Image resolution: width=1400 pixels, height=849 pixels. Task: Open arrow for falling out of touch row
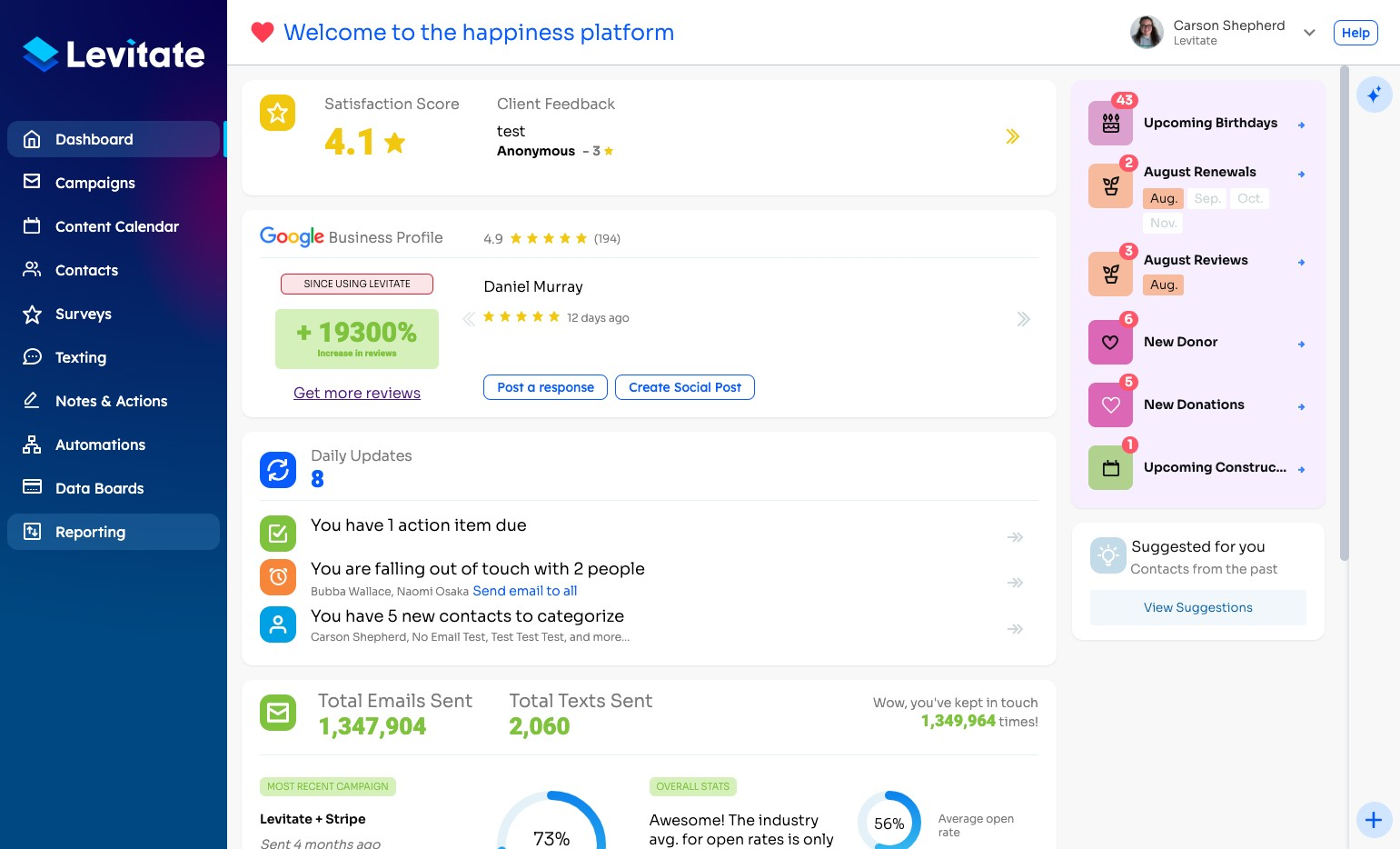coord(1016,582)
